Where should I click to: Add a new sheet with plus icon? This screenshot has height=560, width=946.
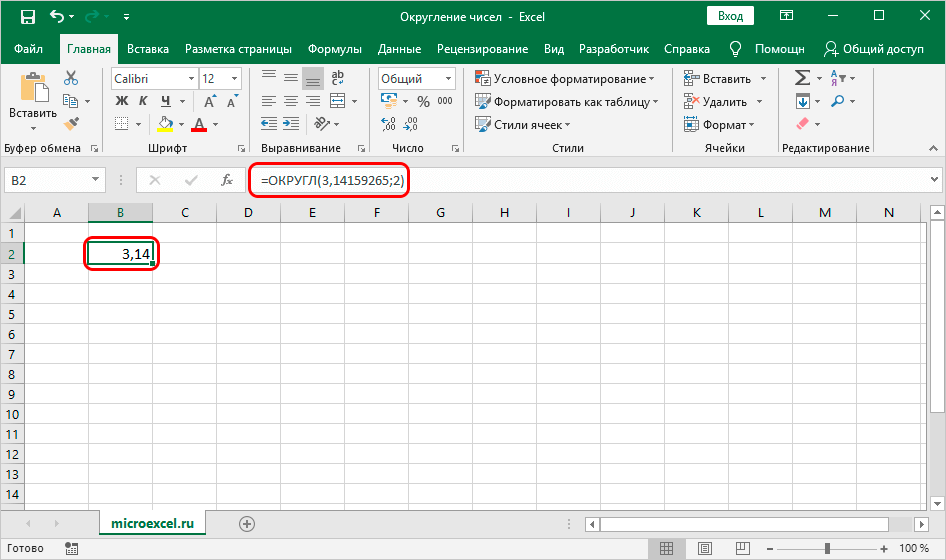(x=247, y=523)
